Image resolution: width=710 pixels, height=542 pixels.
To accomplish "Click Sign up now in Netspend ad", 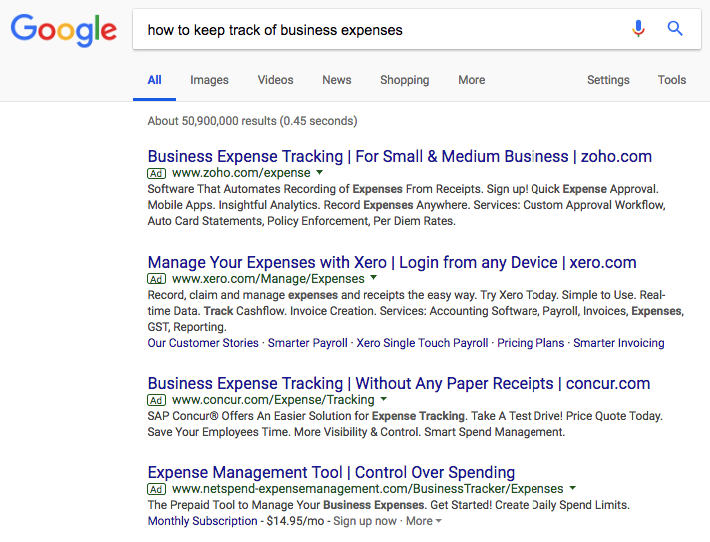I will point(365,521).
